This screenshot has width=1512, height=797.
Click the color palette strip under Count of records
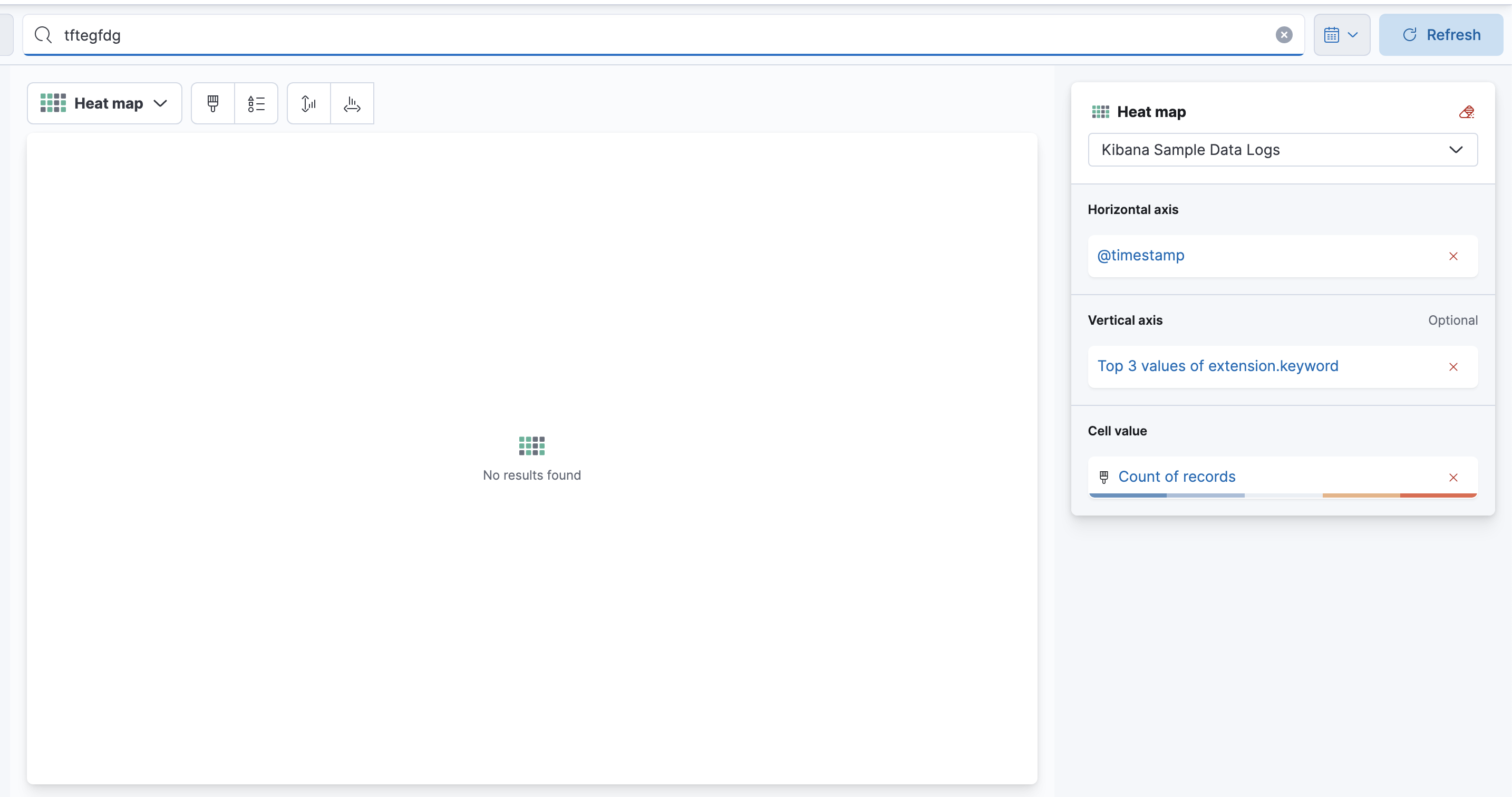(x=1283, y=495)
